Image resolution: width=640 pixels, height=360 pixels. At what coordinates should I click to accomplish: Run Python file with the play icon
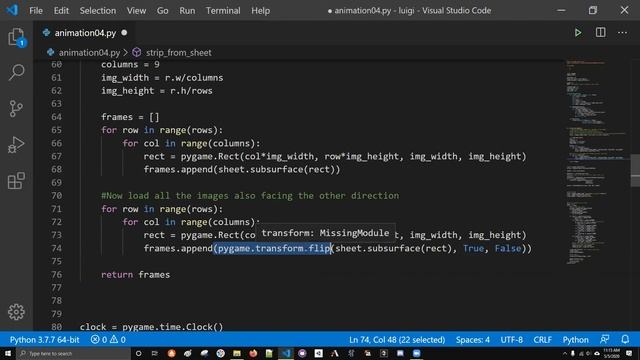(578, 33)
